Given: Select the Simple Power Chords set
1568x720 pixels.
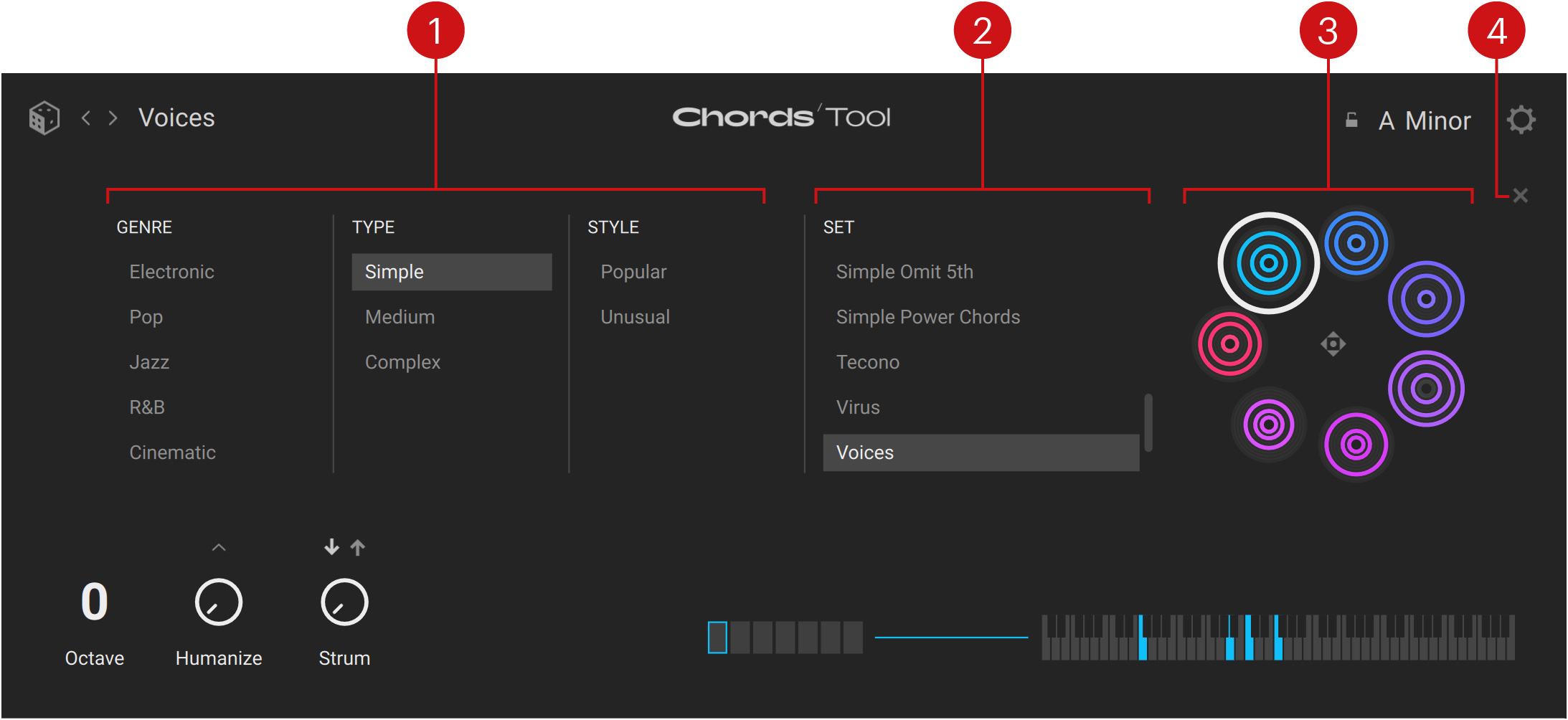Looking at the screenshot, I should (x=927, y=317).
